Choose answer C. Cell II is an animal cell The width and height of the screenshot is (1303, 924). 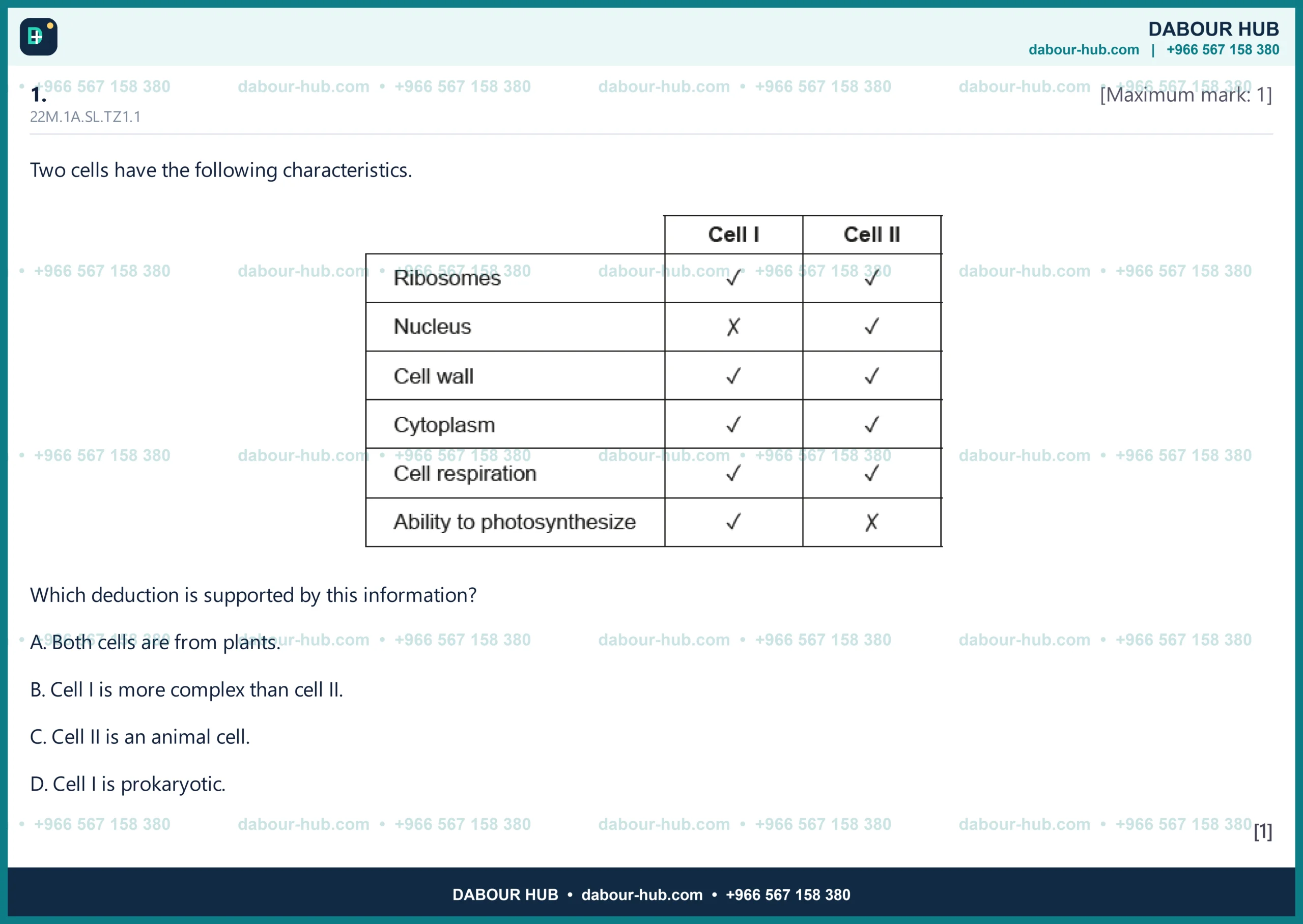[140, 737]
